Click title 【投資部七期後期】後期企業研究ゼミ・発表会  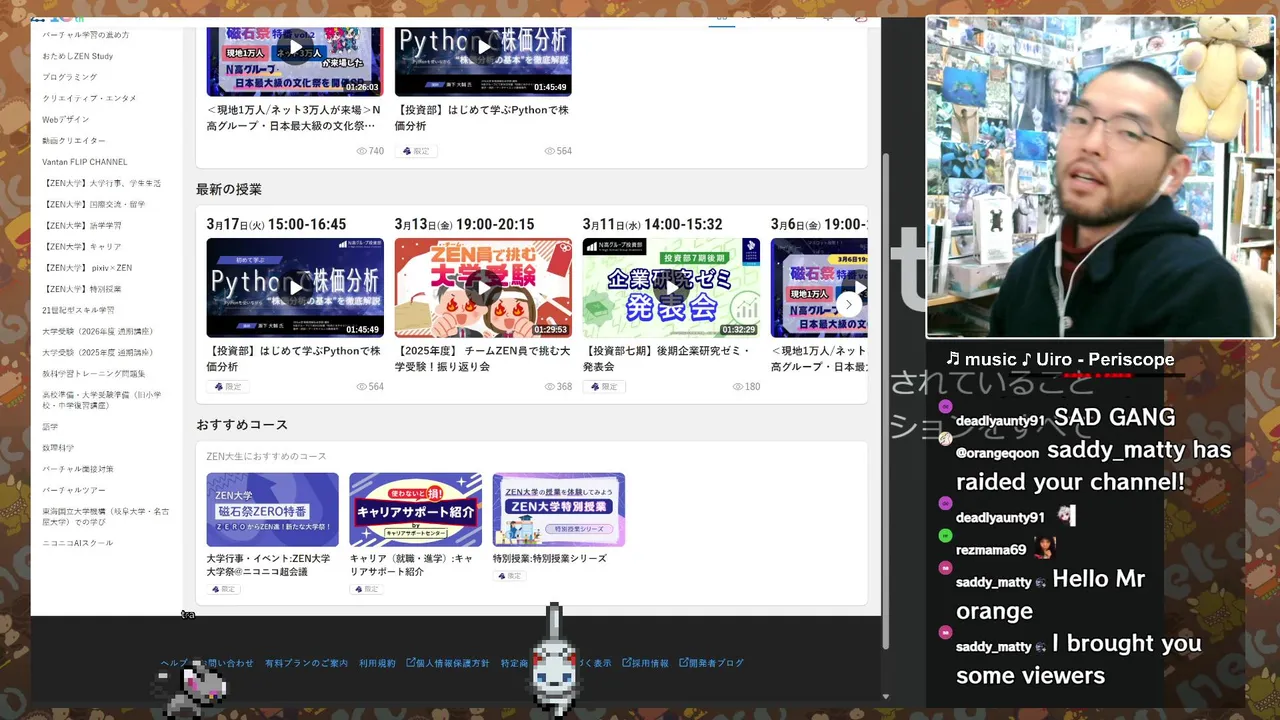(x=667, y=359)
